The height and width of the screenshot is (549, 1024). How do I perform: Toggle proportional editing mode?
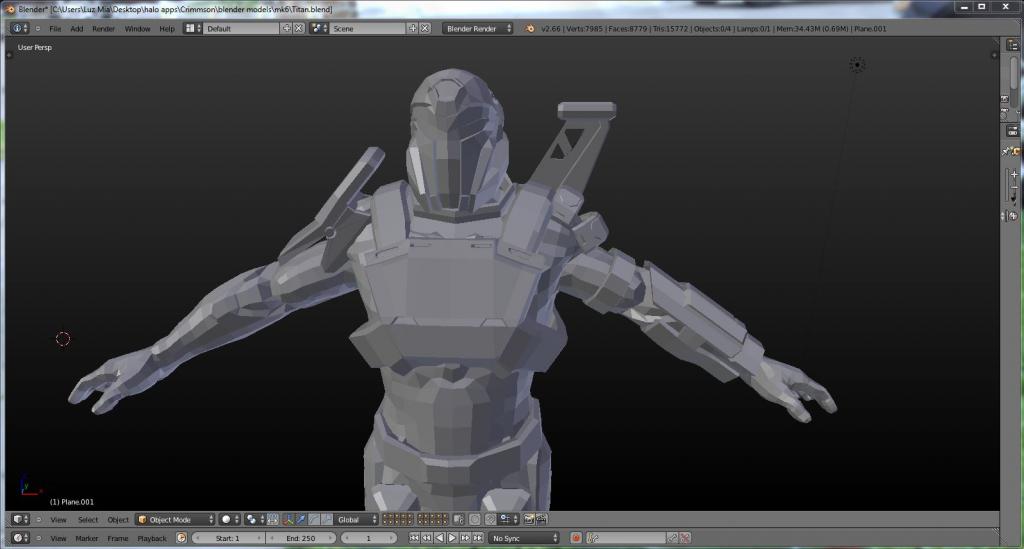click(x=475, y=520)
